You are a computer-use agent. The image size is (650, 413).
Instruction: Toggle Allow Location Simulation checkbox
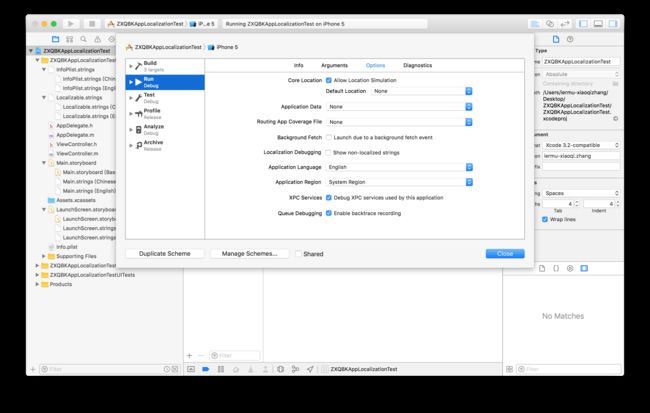click(329, 80)
